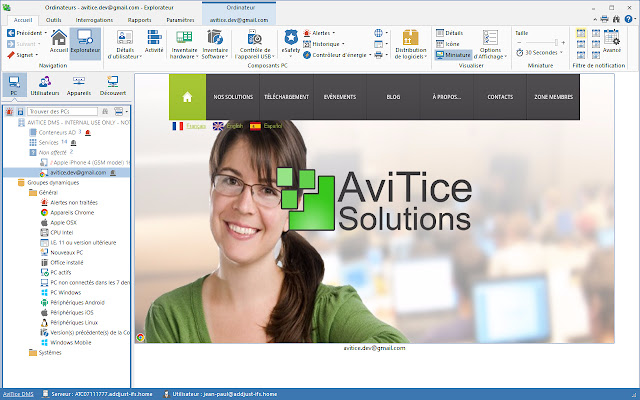This screenshot has height=400, width=640.
Task: Open the Rapports ribbon tab
Action: (140, 20)
